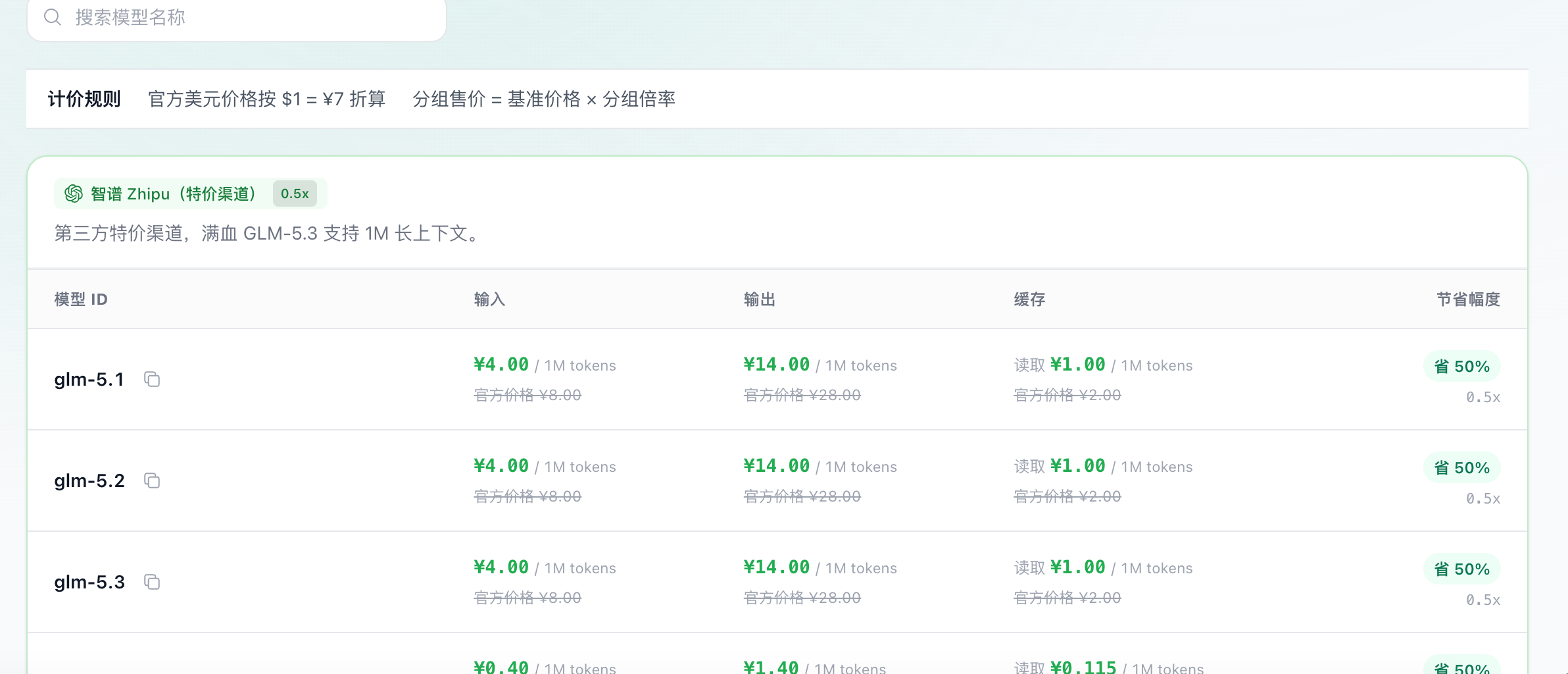Click the 0.5x text under glm-5.1 savings
Screen dimensions: 1568x674
point(1483,398)
